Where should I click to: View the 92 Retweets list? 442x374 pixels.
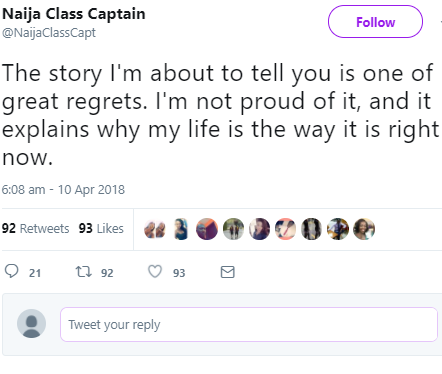(x=36, y=228)
